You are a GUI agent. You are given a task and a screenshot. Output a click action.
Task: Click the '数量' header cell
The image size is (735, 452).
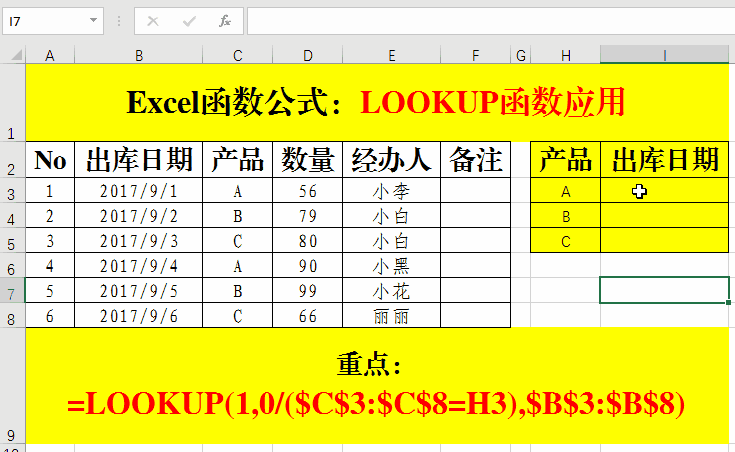point(308,159)
